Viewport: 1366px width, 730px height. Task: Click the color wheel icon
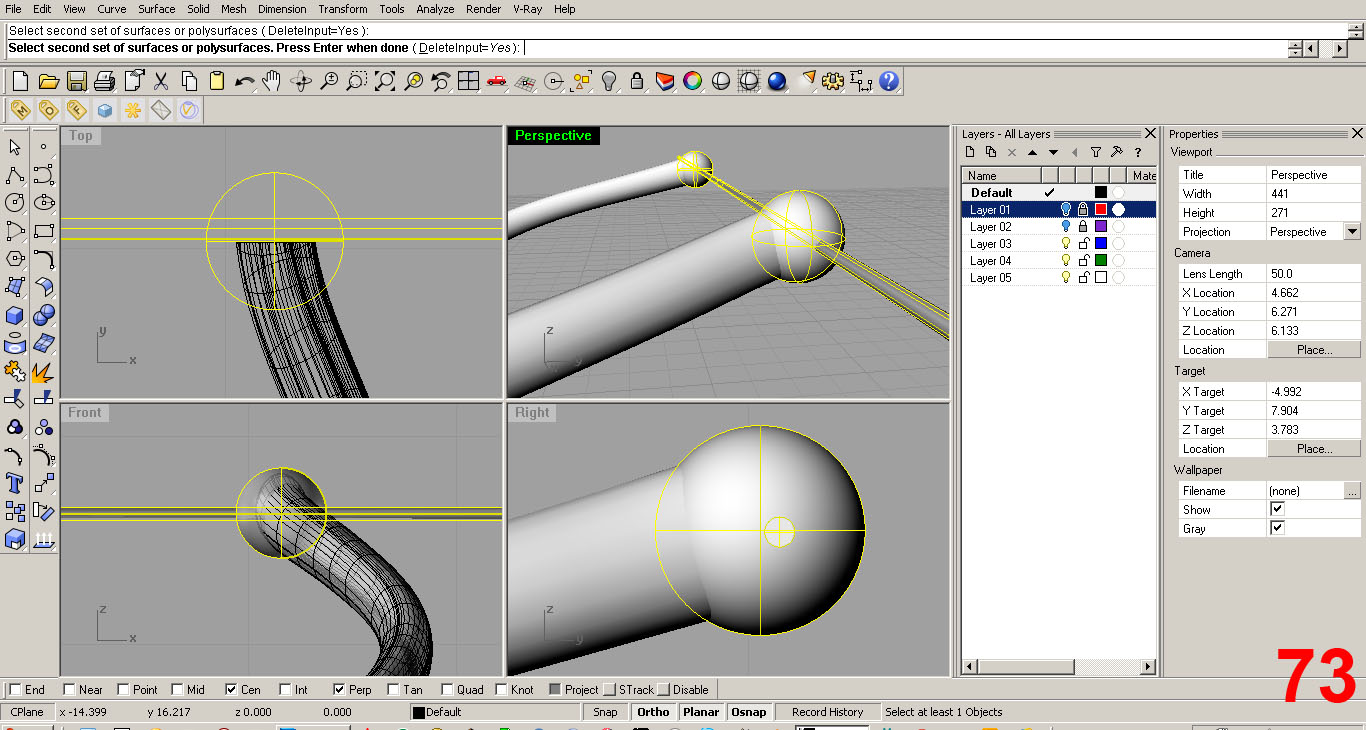[x=692, y=81]
